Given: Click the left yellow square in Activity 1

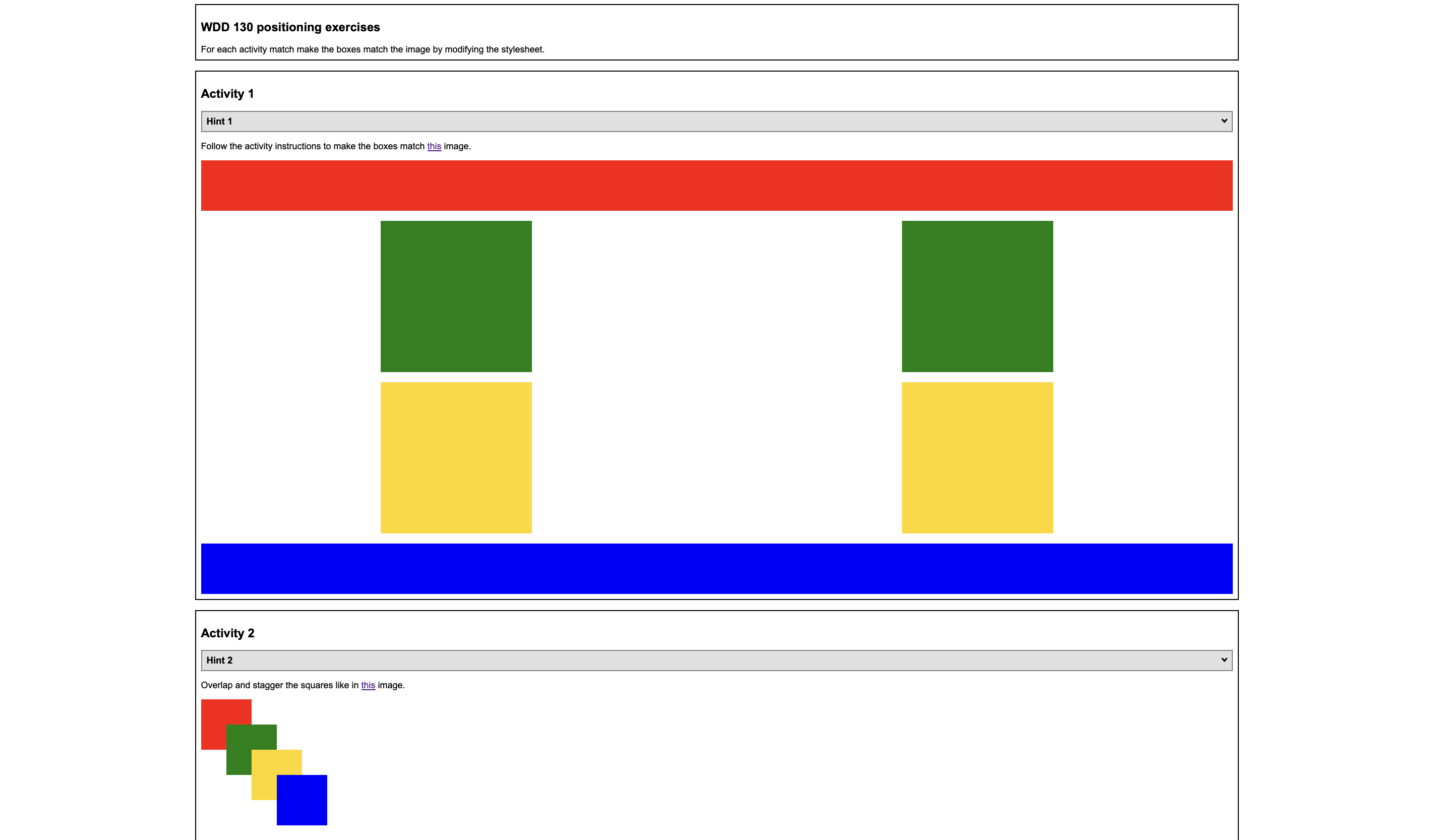Looking at the screenshot, I should pyautogui.click(x=456, y=457).
